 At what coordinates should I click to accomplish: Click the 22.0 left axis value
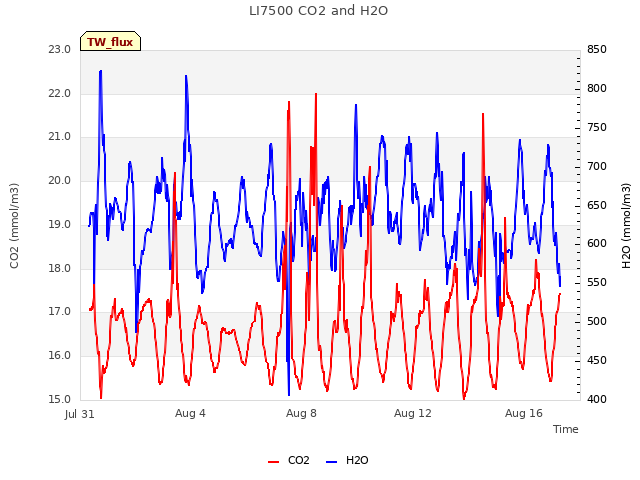click(x=60, y=93)
